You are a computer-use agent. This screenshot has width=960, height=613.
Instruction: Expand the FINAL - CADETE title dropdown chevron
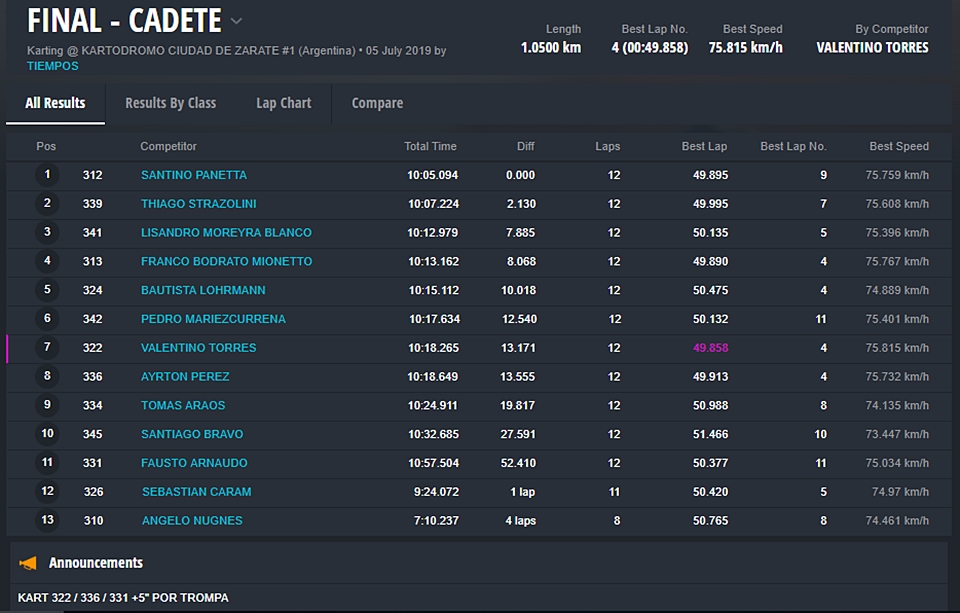click(236, 21)
